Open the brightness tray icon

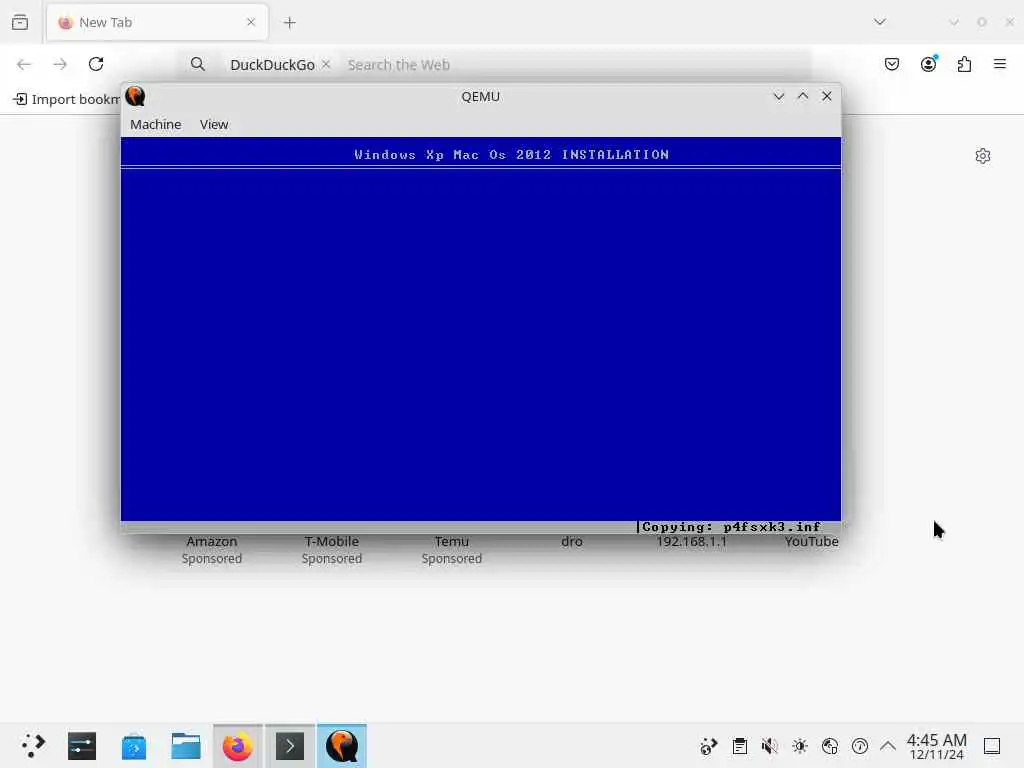(800, 746)
